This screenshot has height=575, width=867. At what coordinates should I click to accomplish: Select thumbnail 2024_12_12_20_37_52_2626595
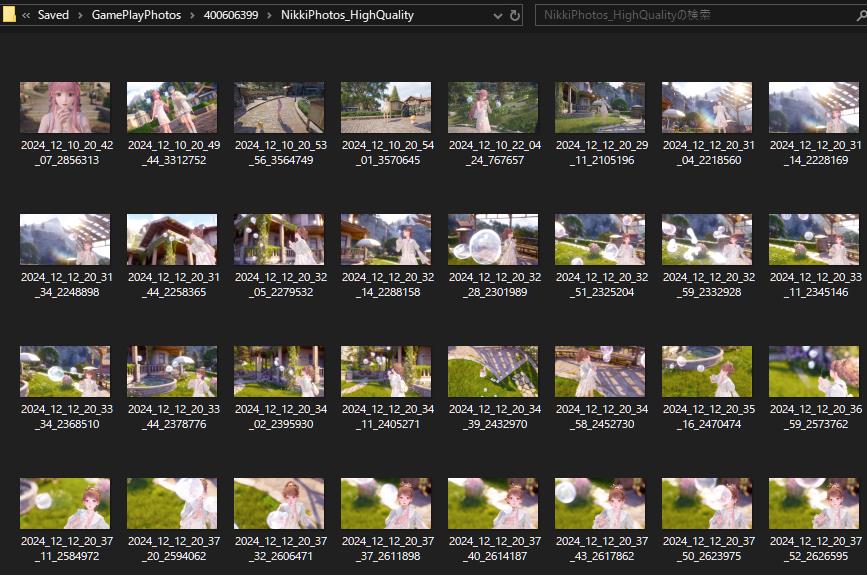814,504
